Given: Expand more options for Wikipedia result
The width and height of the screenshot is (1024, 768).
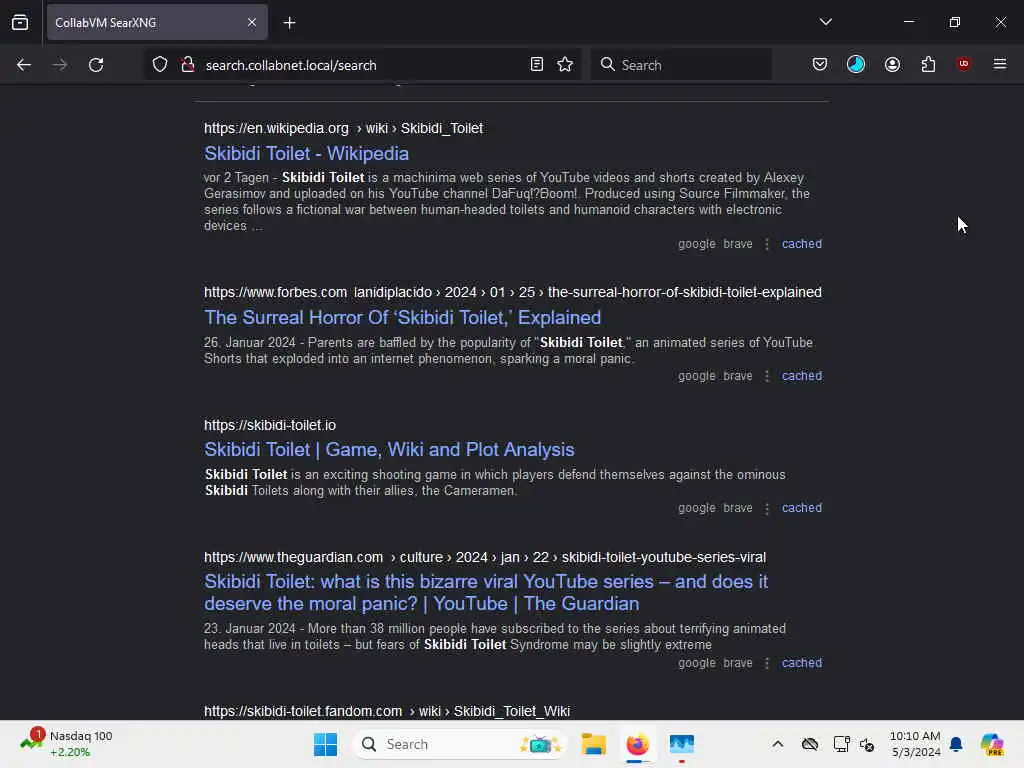Looking at the screenshot, I should (x=767, y=244).
